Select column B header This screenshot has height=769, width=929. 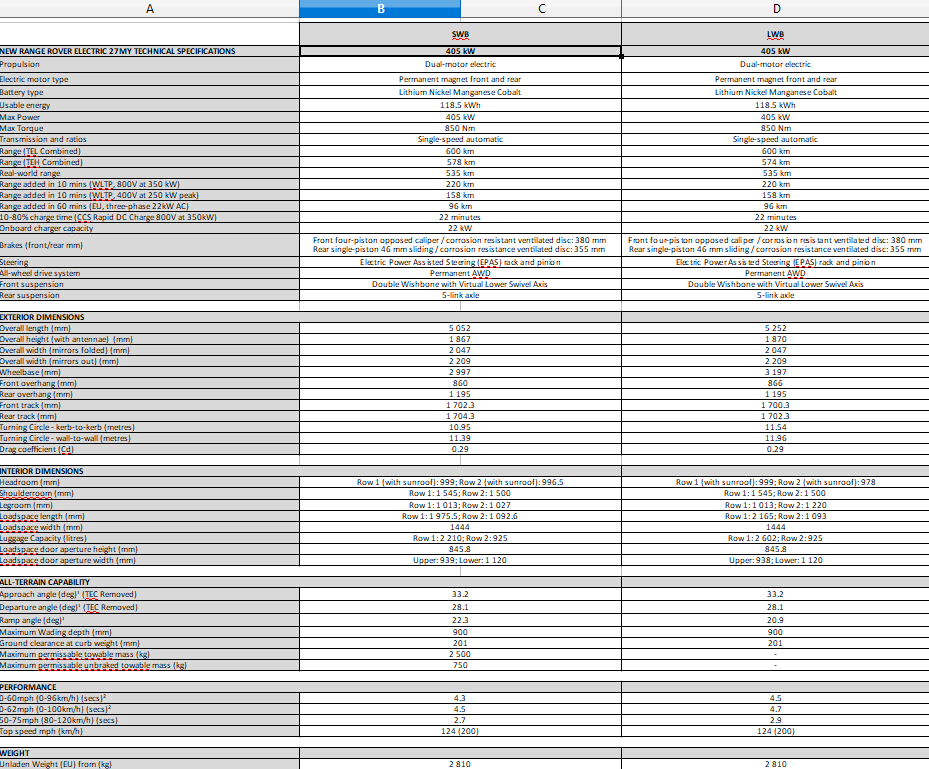pos(380,8)
